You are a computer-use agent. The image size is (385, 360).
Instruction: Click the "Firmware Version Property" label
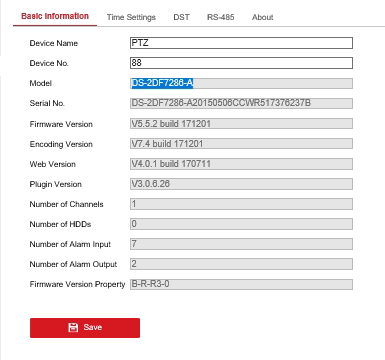[x=77, y=284]
